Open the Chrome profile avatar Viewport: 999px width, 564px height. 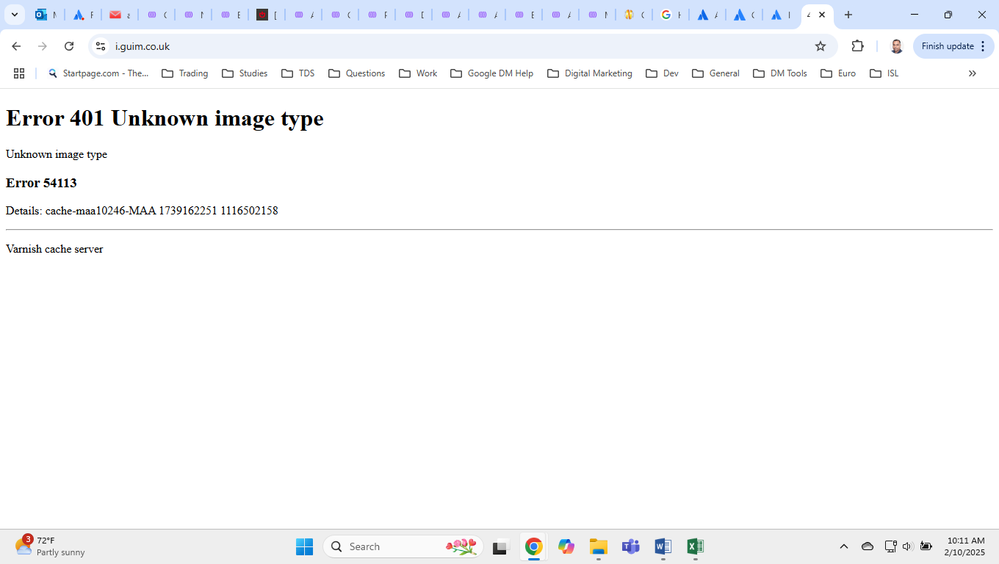tap(896, 46)
